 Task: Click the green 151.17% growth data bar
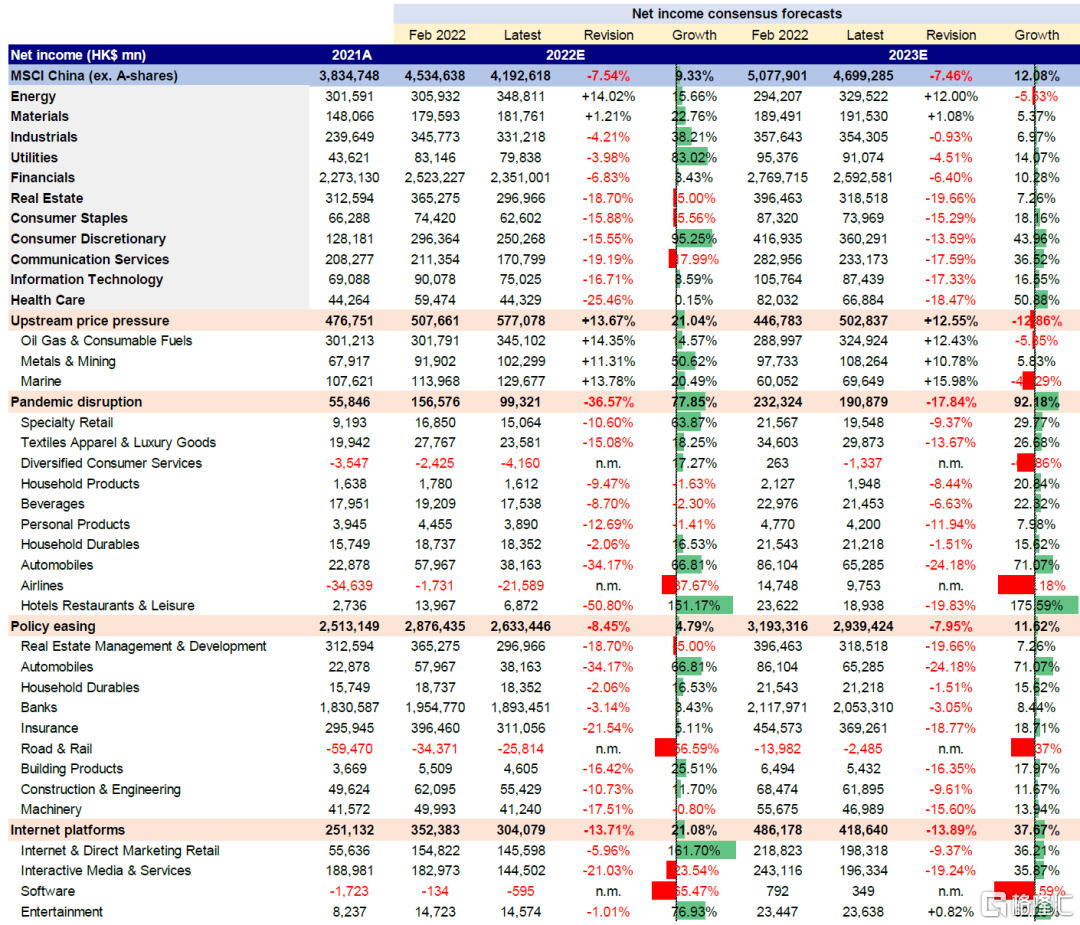(x=704, y=606)
